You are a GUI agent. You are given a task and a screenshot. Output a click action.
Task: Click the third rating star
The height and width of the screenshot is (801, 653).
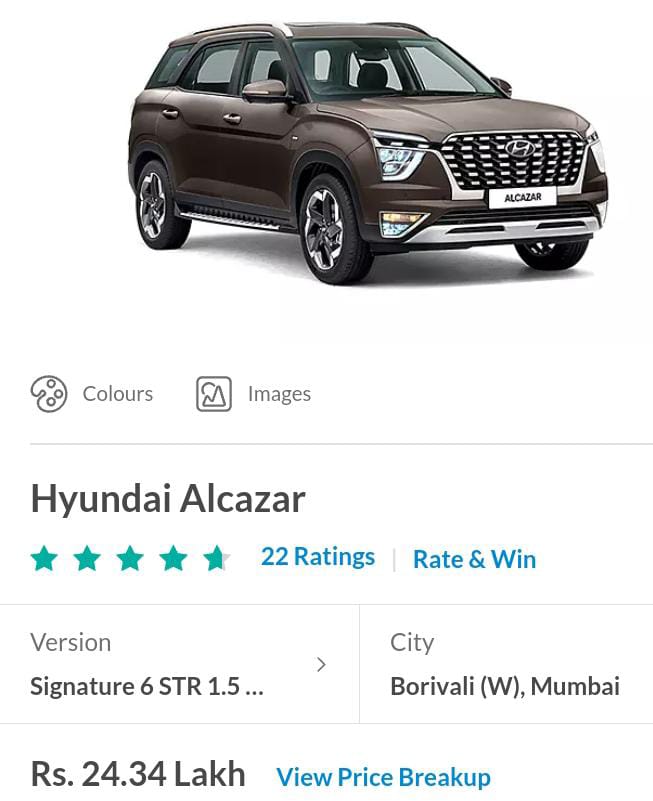[130, 558]
